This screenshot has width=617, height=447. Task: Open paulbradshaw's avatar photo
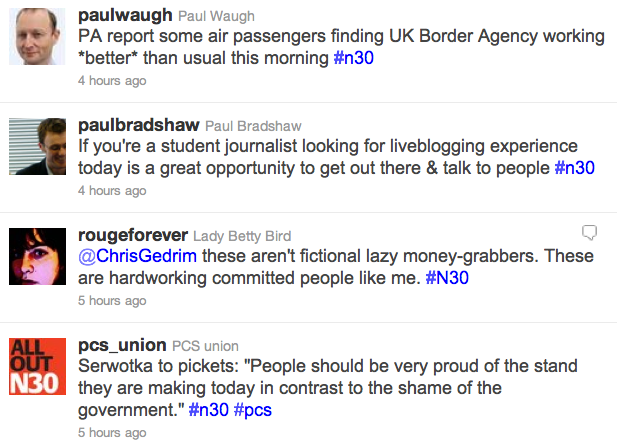38,146
